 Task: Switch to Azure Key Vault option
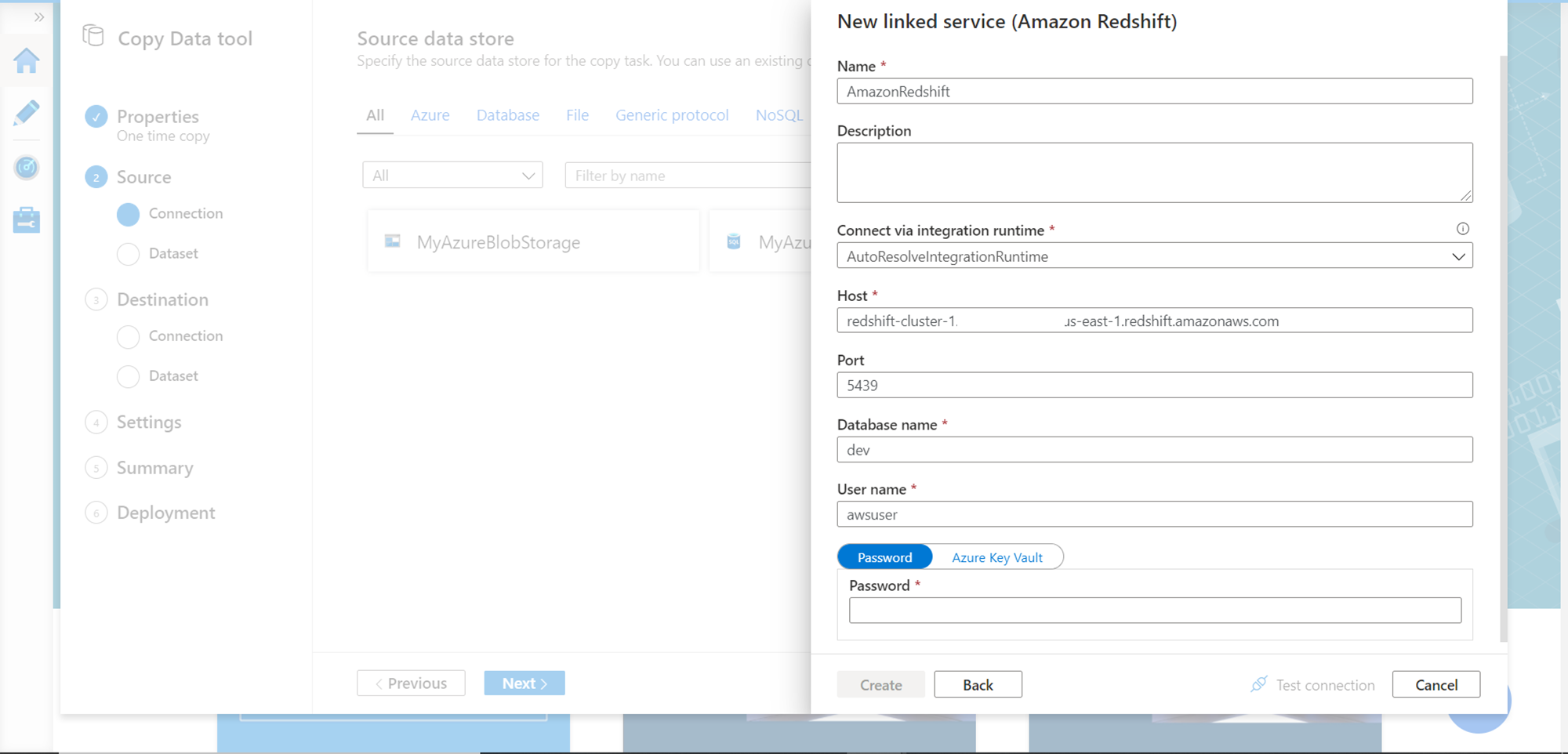pyautogui.click(x=996, y=557)
